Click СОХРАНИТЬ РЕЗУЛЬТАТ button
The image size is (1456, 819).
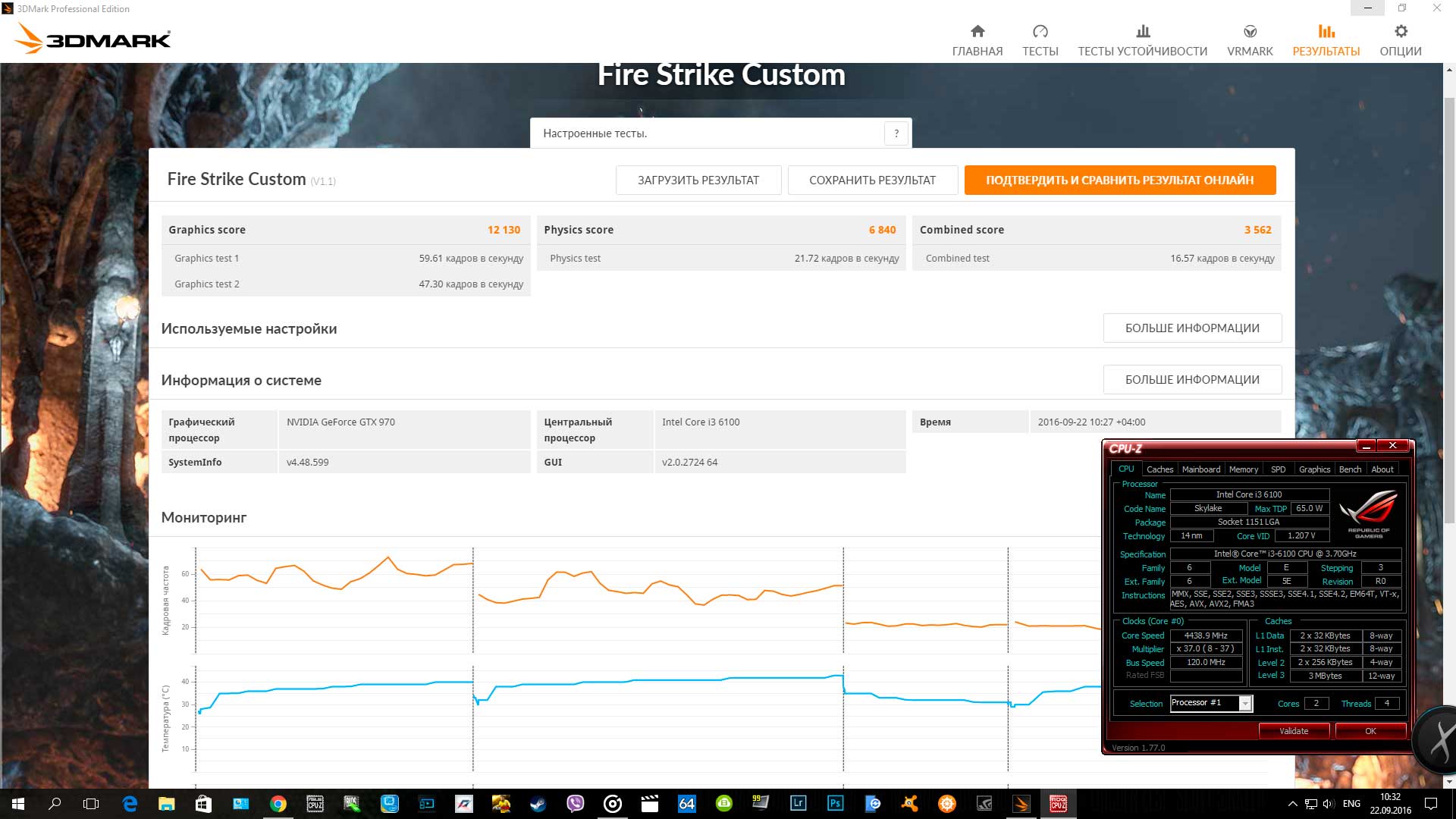coord(872,180)
